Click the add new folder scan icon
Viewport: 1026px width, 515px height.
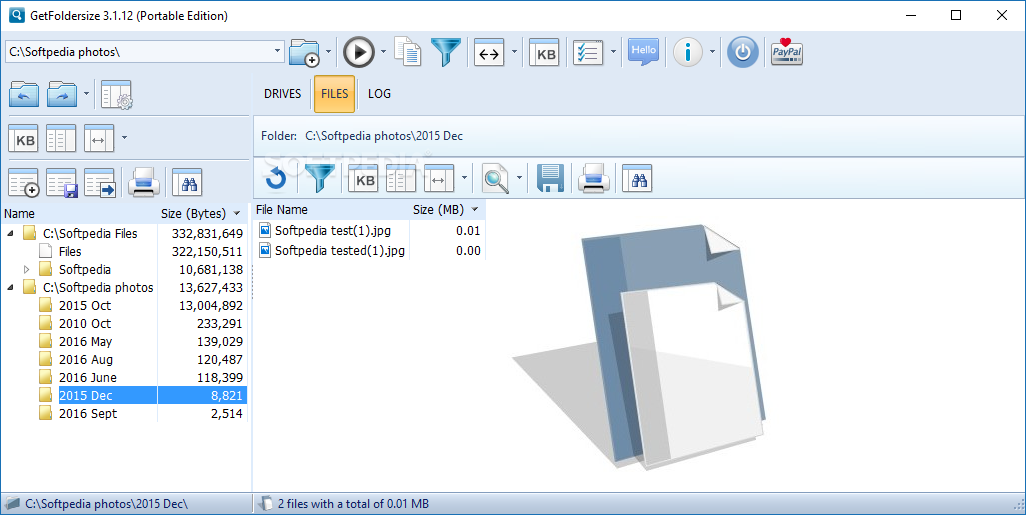coord(304,52)
